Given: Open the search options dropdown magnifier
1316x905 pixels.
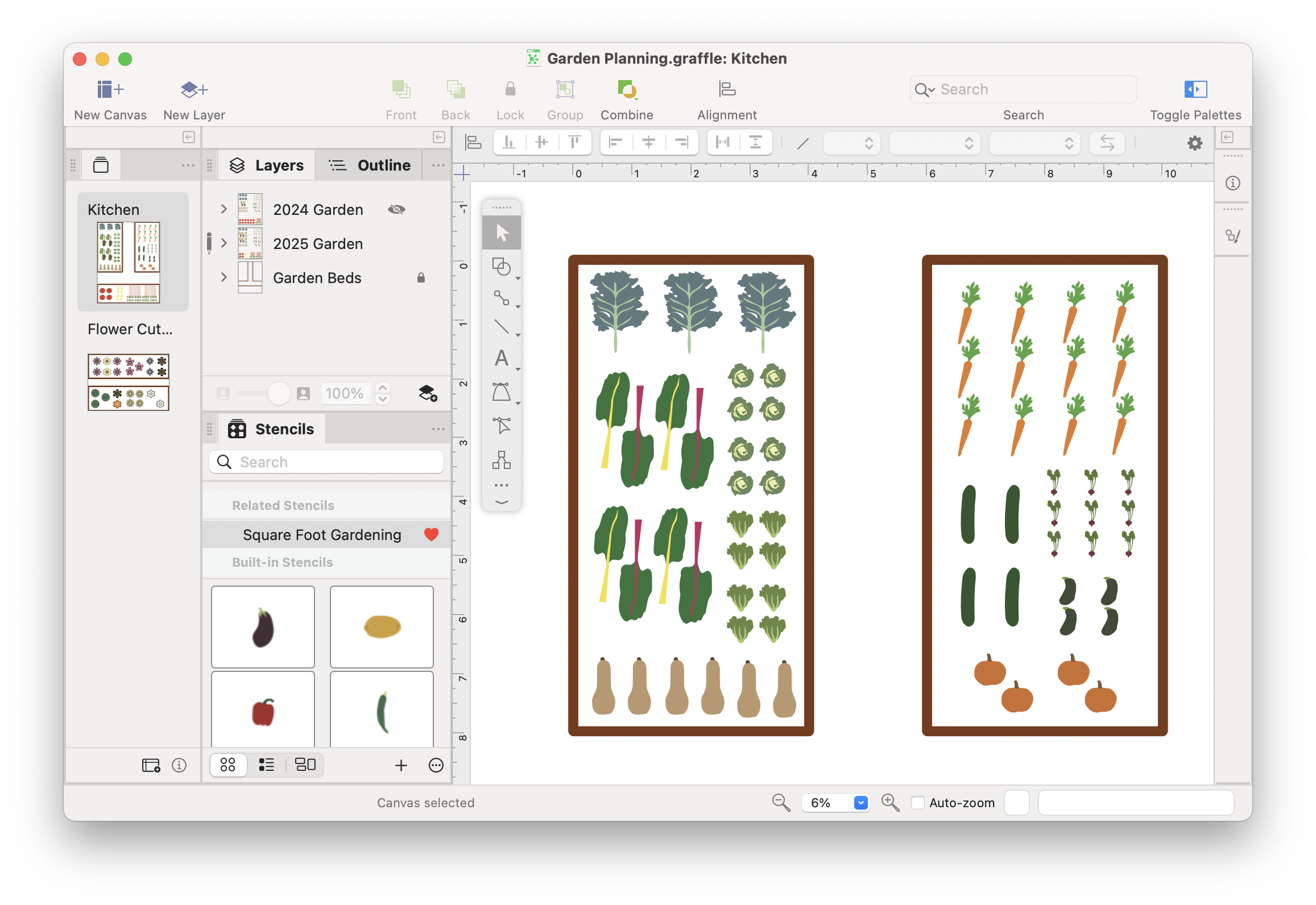Looking at the screenshot, I should coord(925,90).
